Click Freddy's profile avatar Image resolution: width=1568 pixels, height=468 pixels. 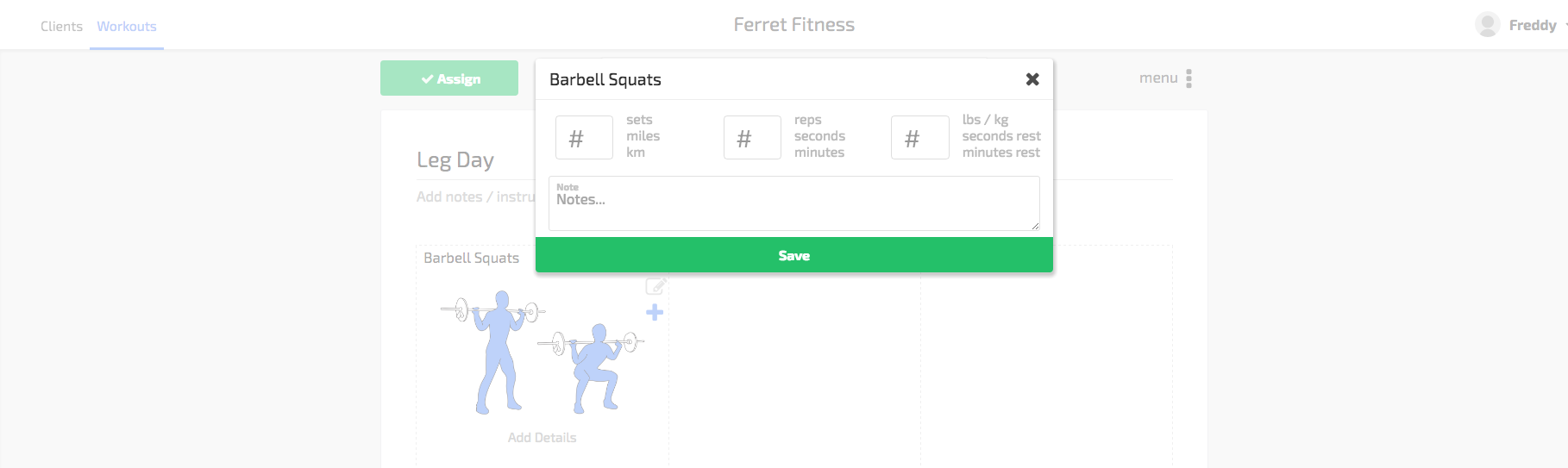coord(1487,25)
